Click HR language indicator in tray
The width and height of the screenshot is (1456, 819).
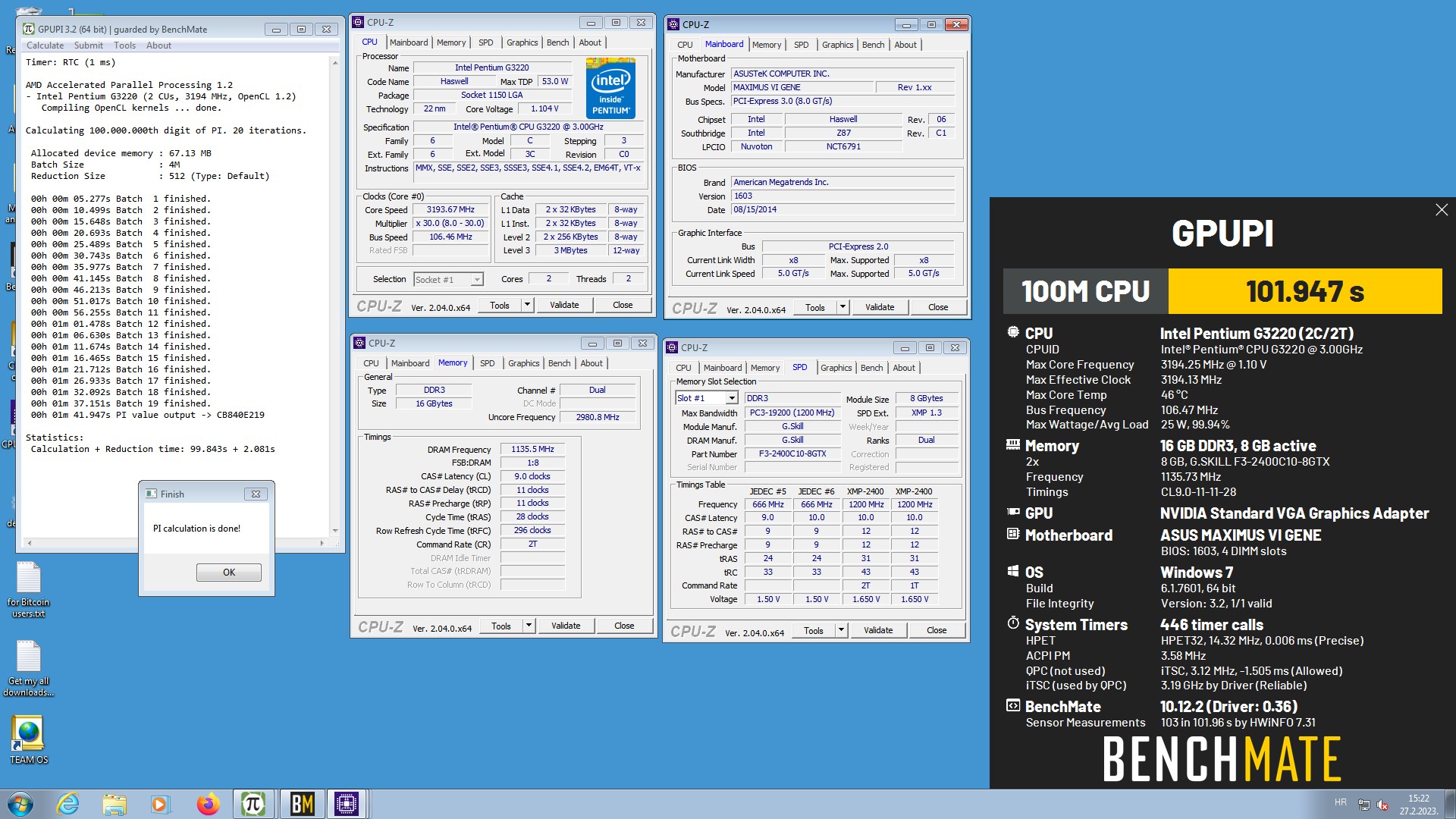point(1341,802)
